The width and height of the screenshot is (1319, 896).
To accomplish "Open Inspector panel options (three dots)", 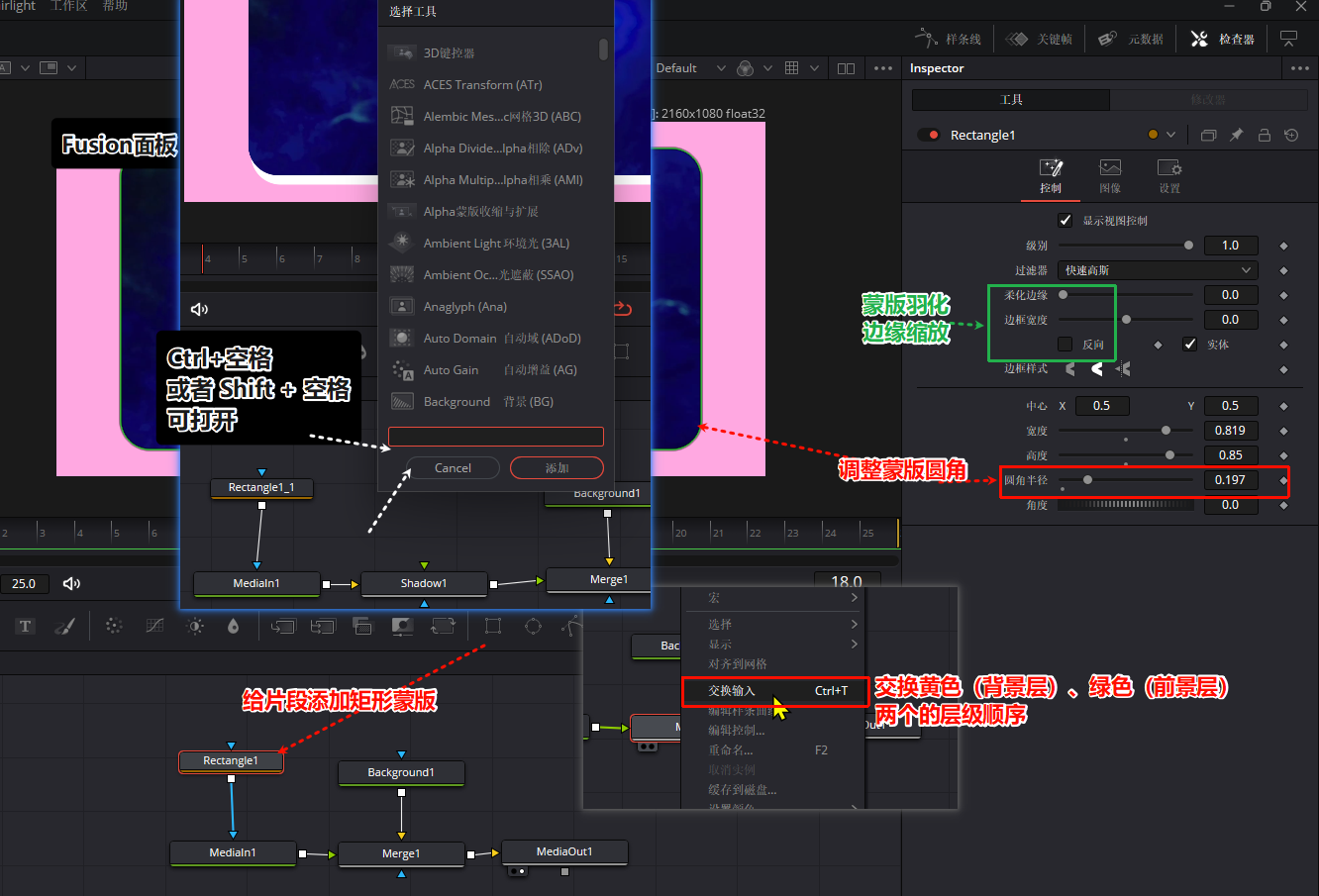I will pos(1300,68).
